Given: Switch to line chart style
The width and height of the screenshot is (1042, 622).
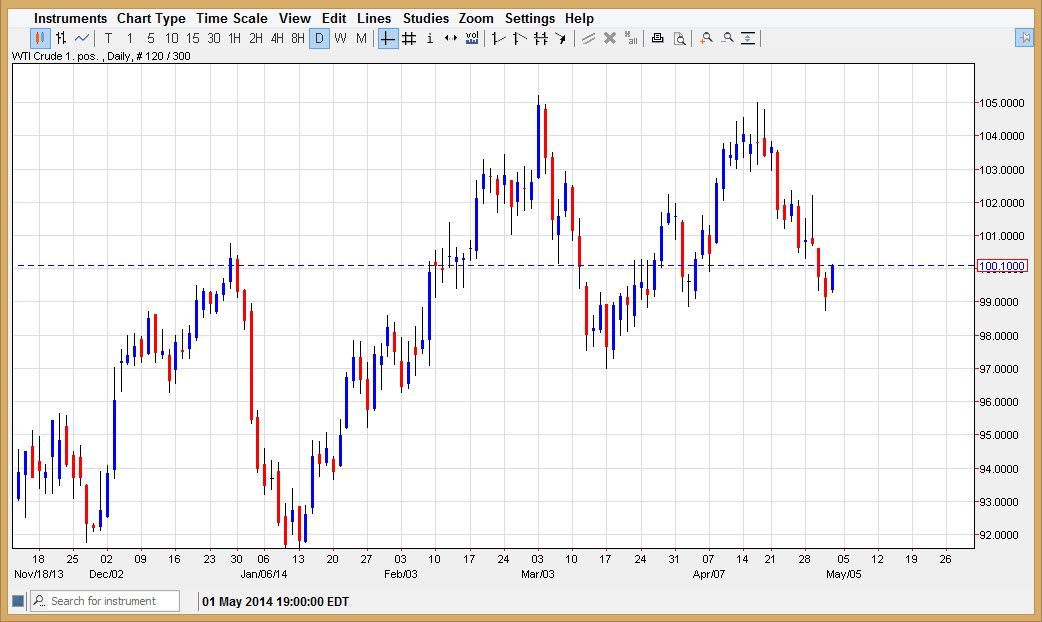Looking at the screenshot, I should click(82, 38).
